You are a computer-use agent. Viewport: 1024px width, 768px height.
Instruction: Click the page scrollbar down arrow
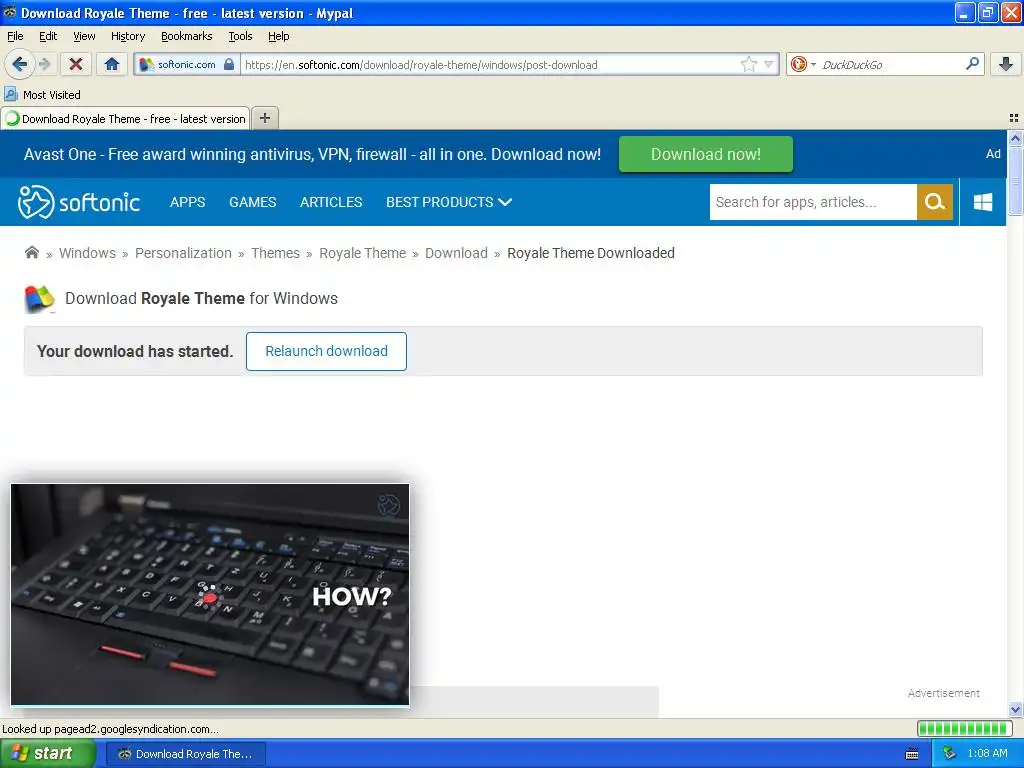tap(1015, 709)
